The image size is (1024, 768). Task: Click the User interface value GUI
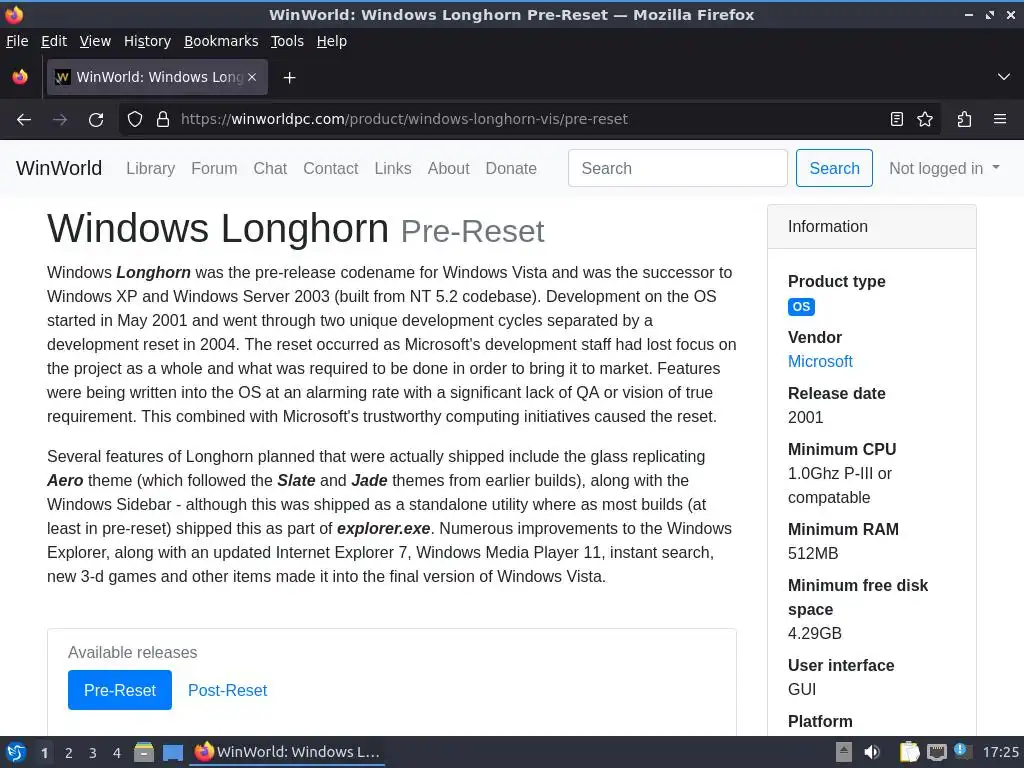802,690
